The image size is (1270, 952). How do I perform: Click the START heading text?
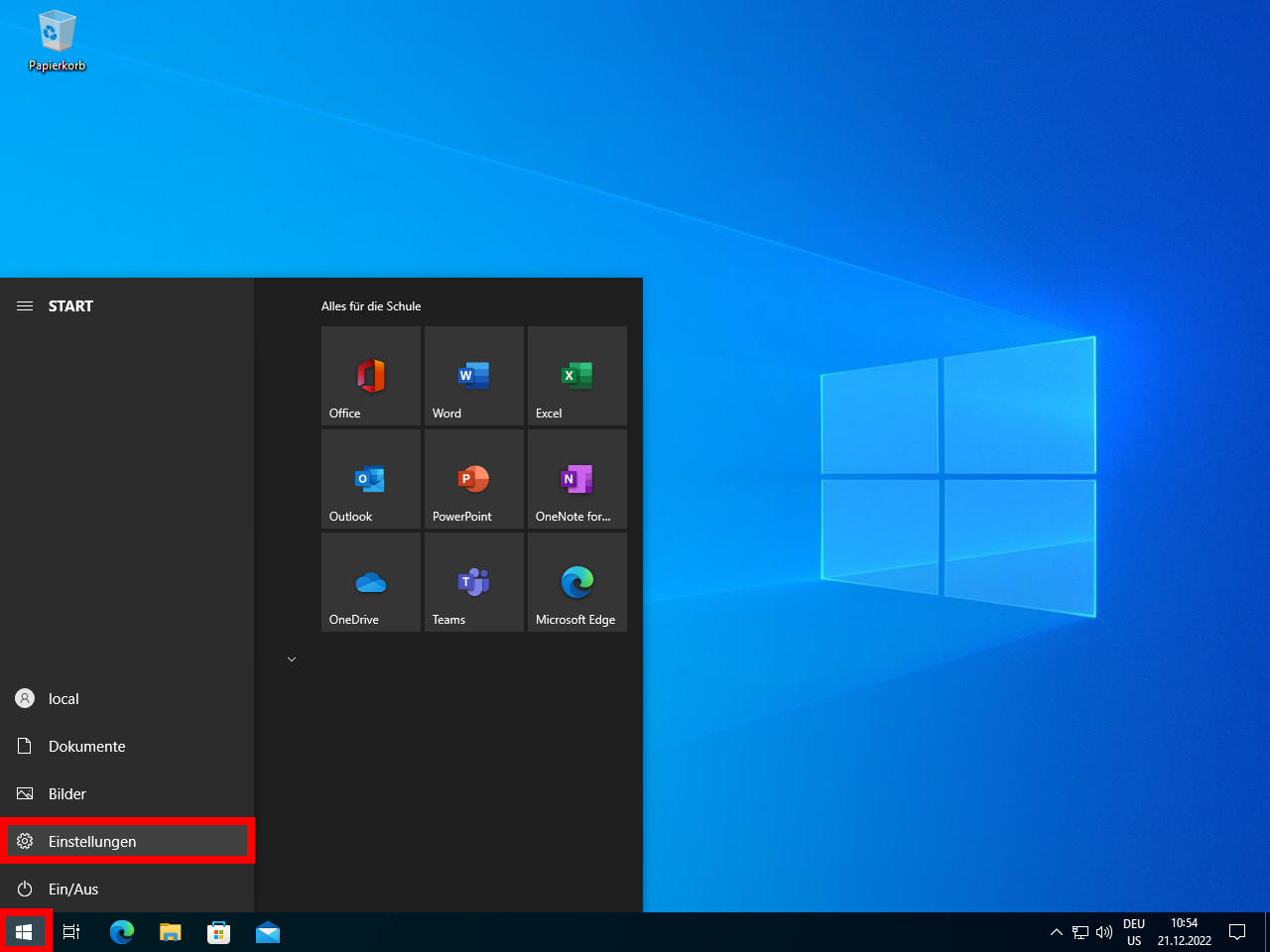[70, 306]
